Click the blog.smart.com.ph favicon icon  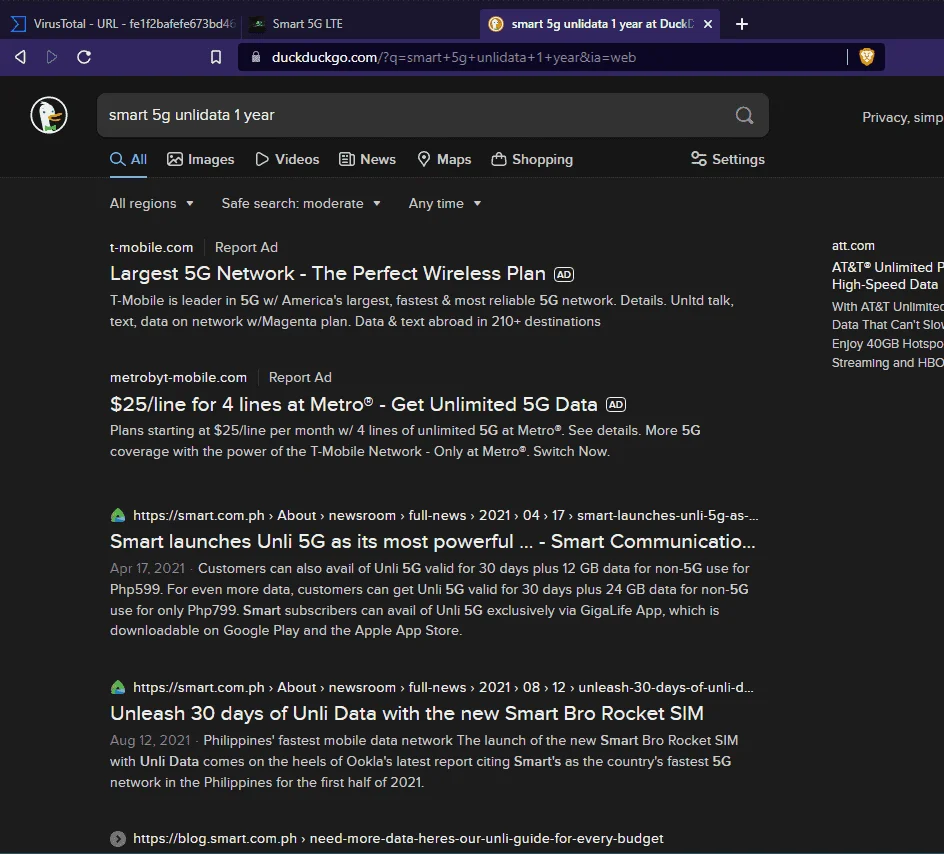click(x=118, y=838)
